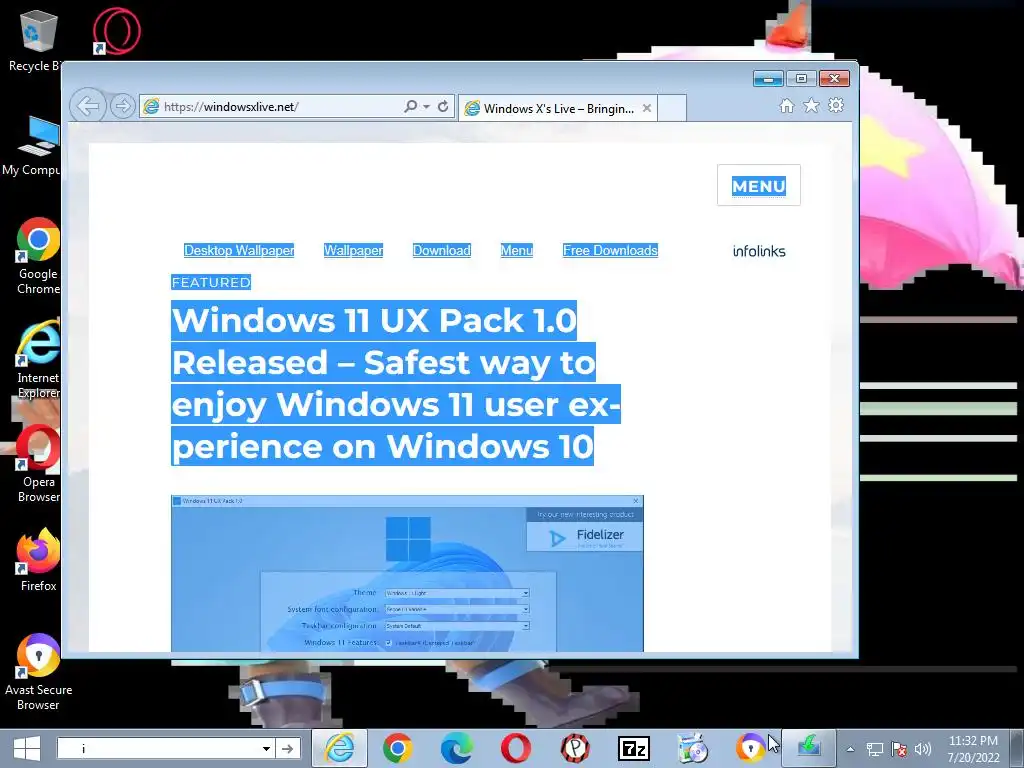Launch the disc software icon on taskbar

point(692,748)
